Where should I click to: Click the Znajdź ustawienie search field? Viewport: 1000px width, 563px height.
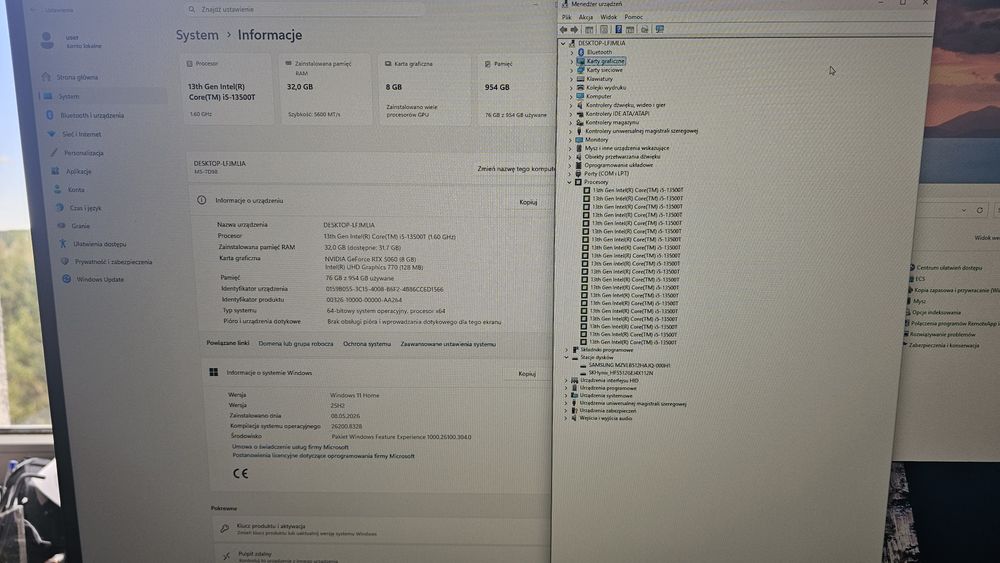tap(305, 10)
